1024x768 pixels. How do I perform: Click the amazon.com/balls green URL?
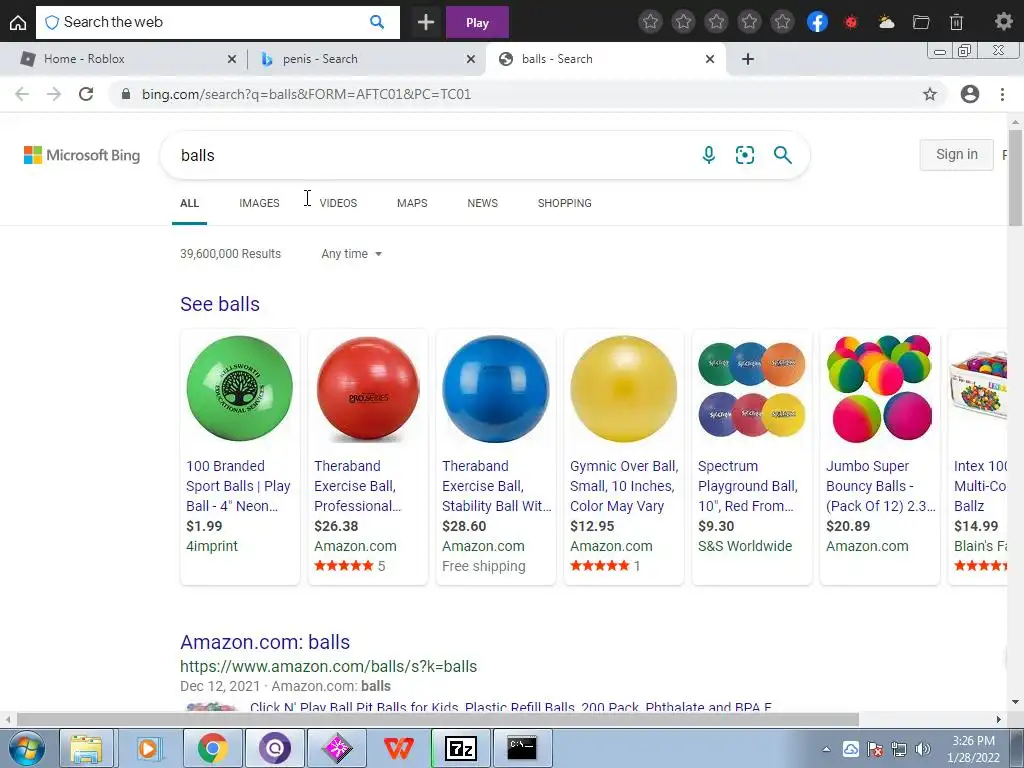(328, 666)
